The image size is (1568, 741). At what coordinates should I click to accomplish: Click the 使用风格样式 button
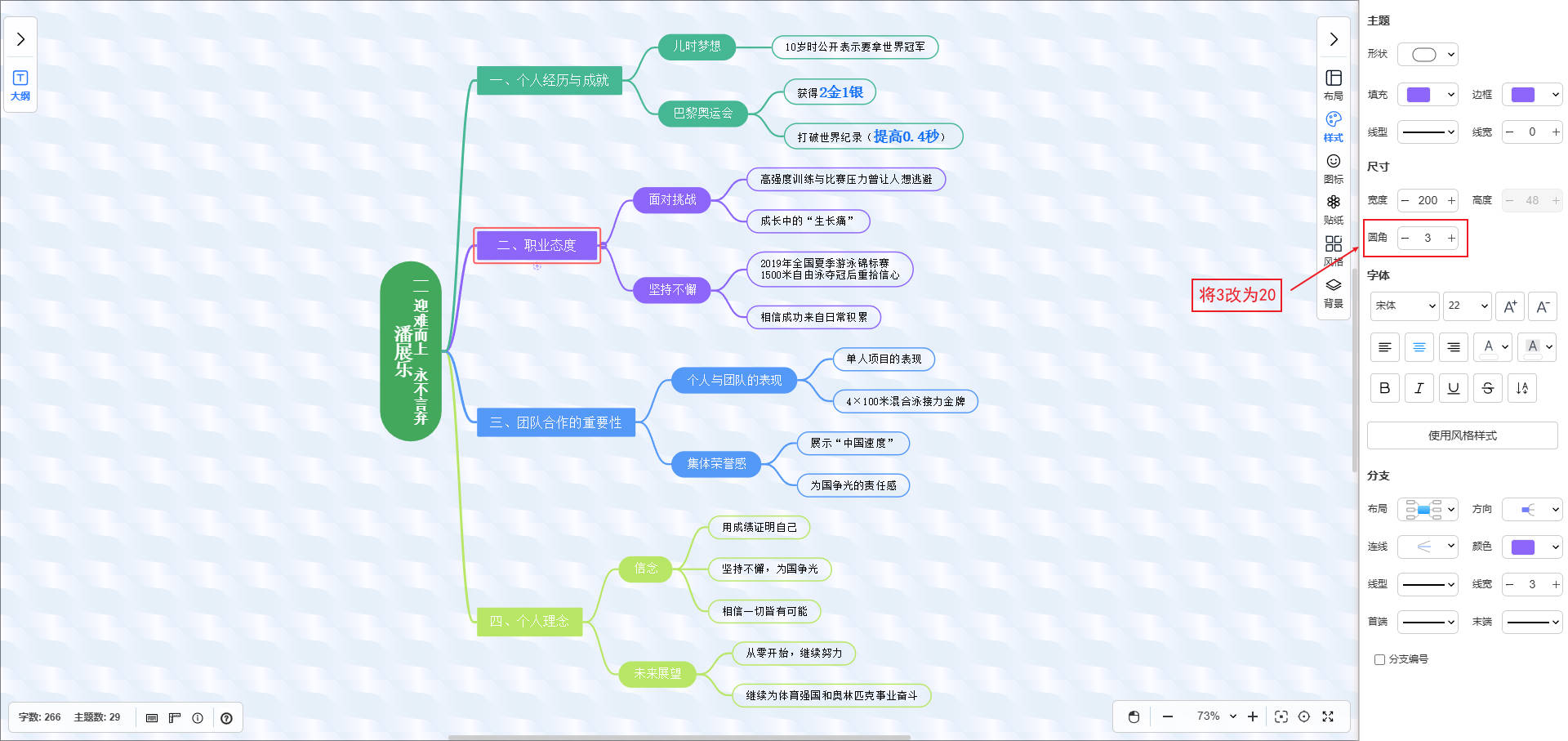pyautogui.click(x=1462, y=435)
